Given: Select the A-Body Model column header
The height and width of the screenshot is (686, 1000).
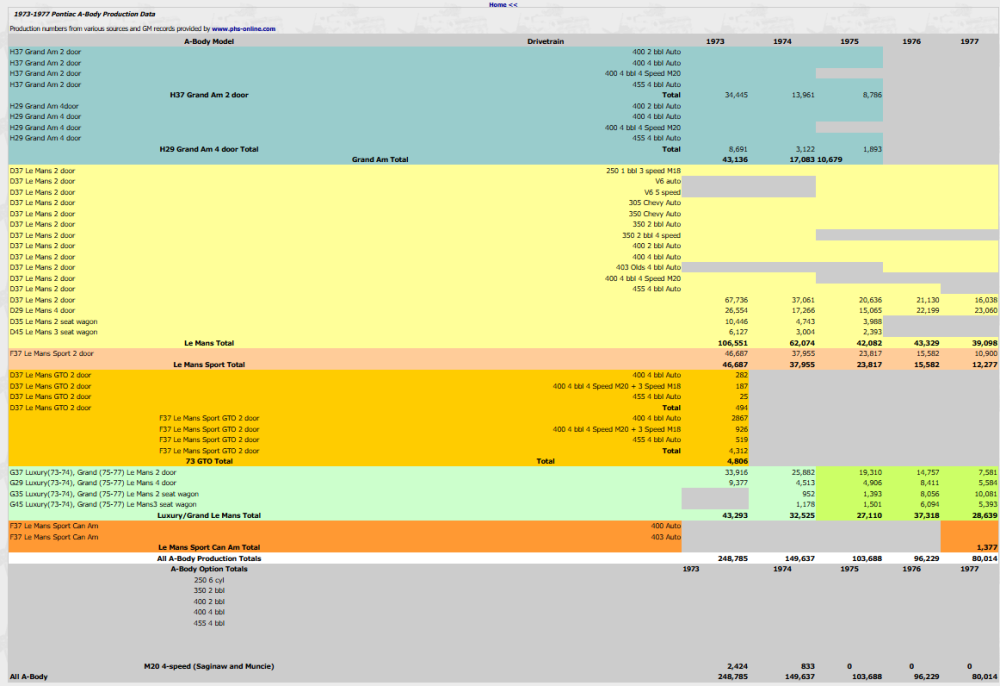Looking at the screenshot, I should click(209, 41).
